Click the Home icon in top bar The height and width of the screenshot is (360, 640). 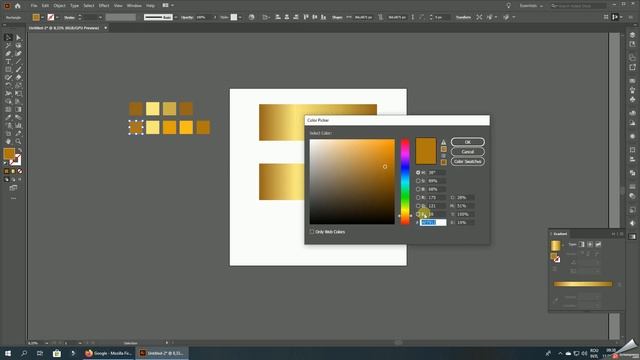pos(18,6)
